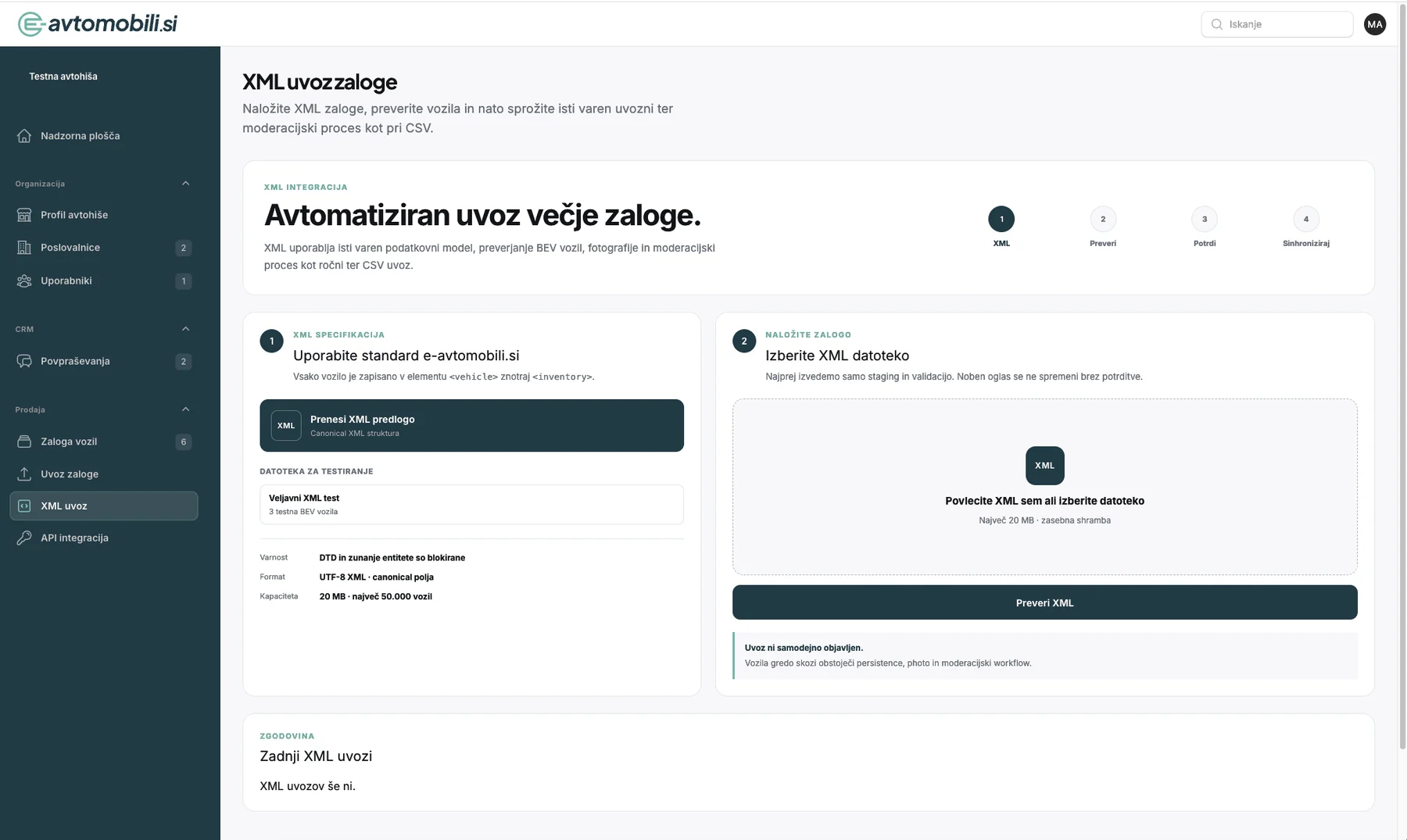The width and height of the screenshot is (1407, 840).
Task: Click the search magnifier icon
Action: [x=1217, y=24]
